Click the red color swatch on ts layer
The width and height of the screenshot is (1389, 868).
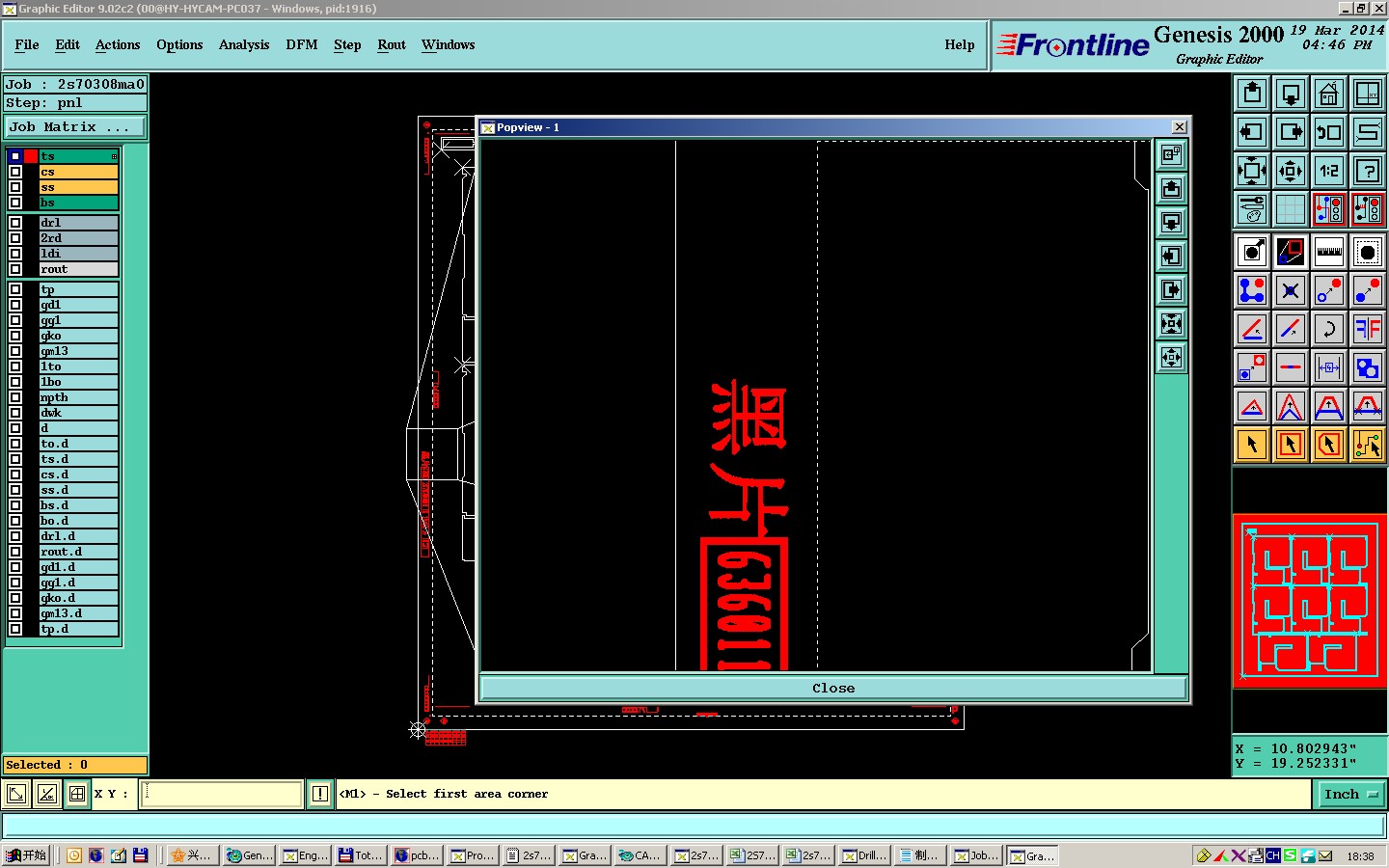coord(31,156)
